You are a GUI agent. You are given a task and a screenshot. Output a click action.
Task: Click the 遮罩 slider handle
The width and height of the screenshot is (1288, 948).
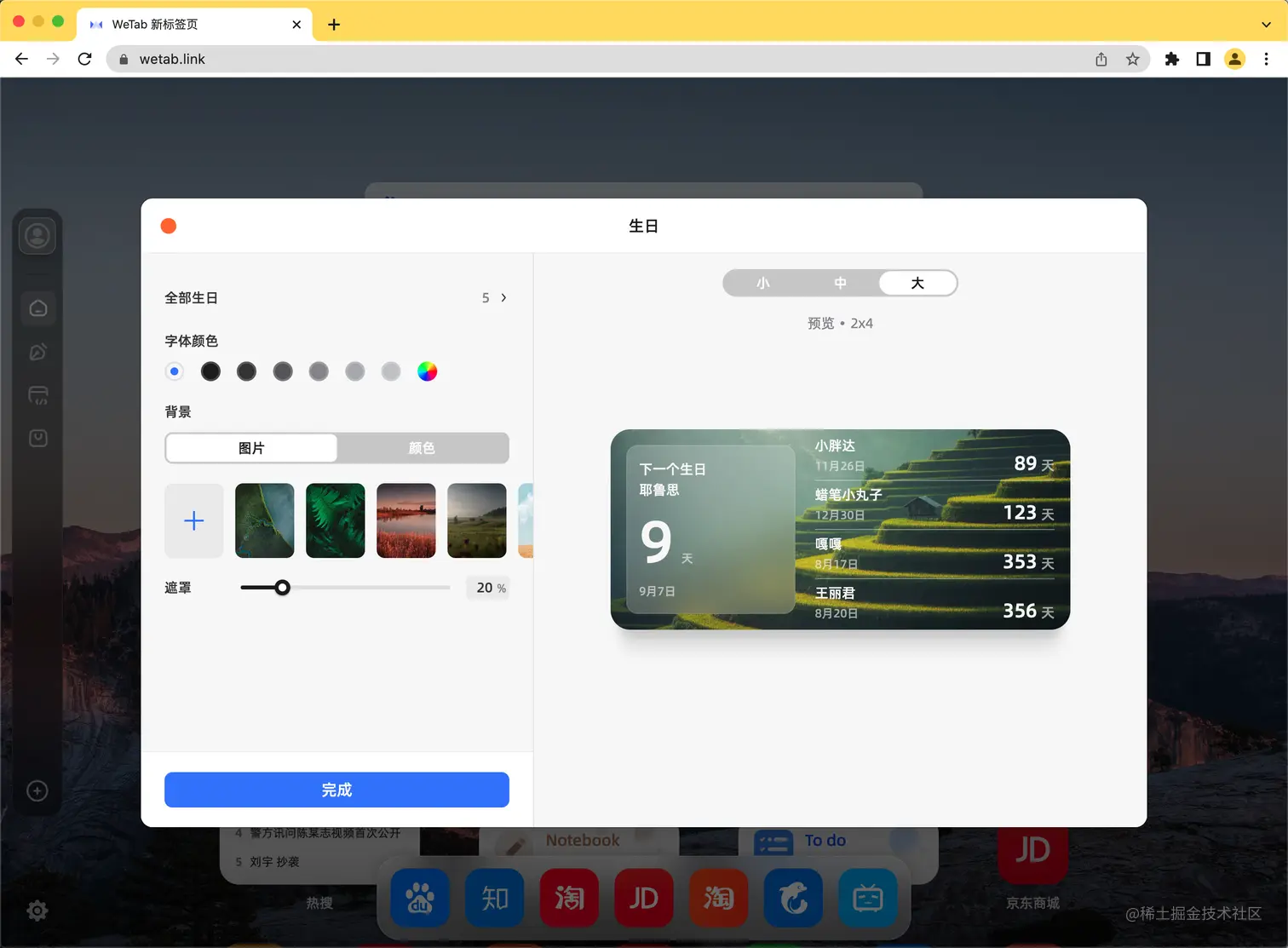[282, 588]
